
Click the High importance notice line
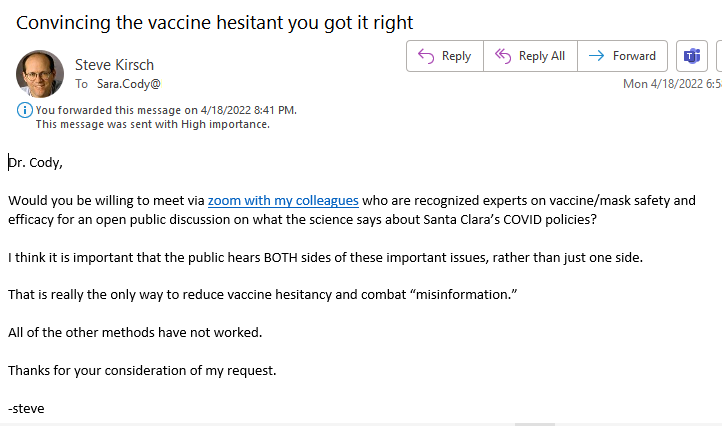click(153, 124)
